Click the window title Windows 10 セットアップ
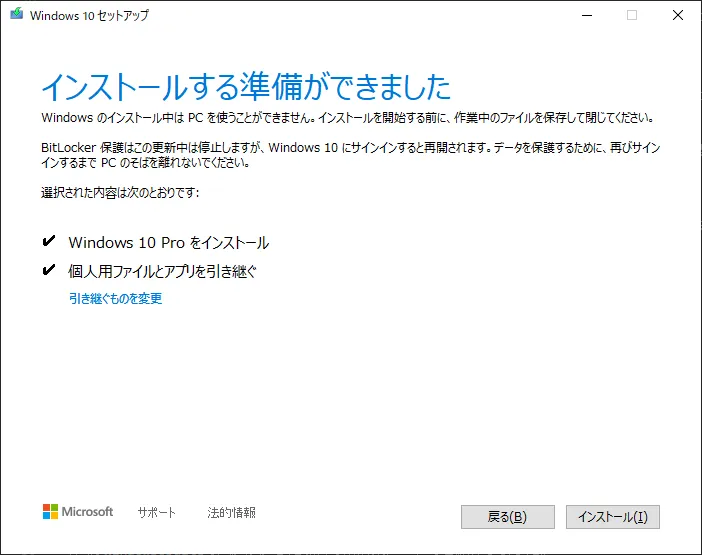702x555 pixels. pyautogui.click(x=90, y=15)
